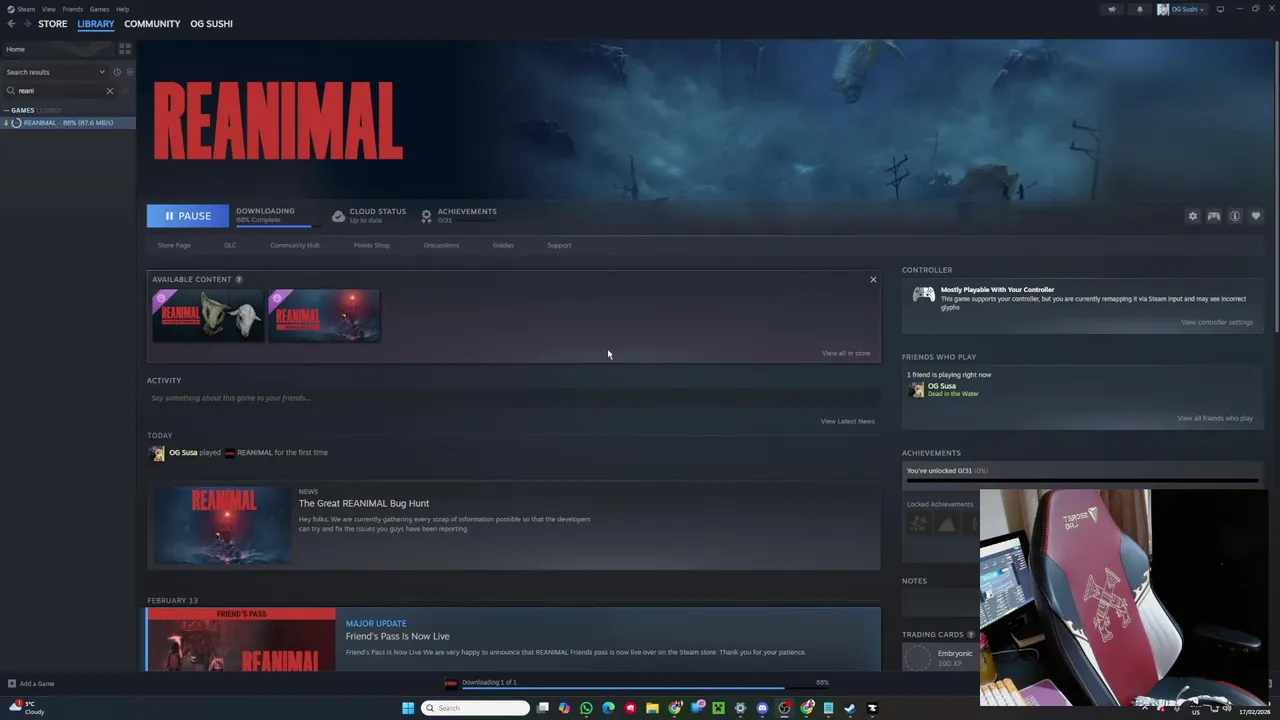The height and width of the screenshot is (720, 1280).
Task: Open the announcements megaphone icon
Action: coord(1111,9)
